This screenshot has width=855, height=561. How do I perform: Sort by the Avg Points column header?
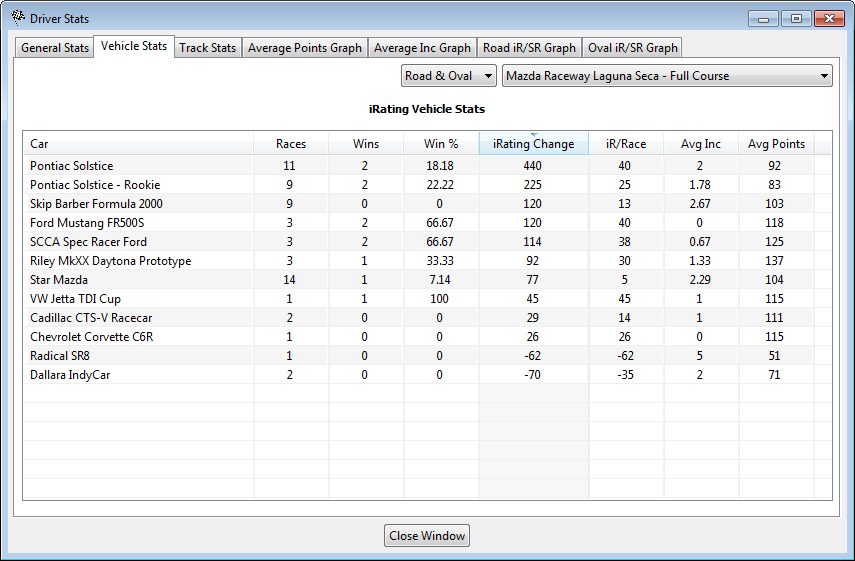776,144
